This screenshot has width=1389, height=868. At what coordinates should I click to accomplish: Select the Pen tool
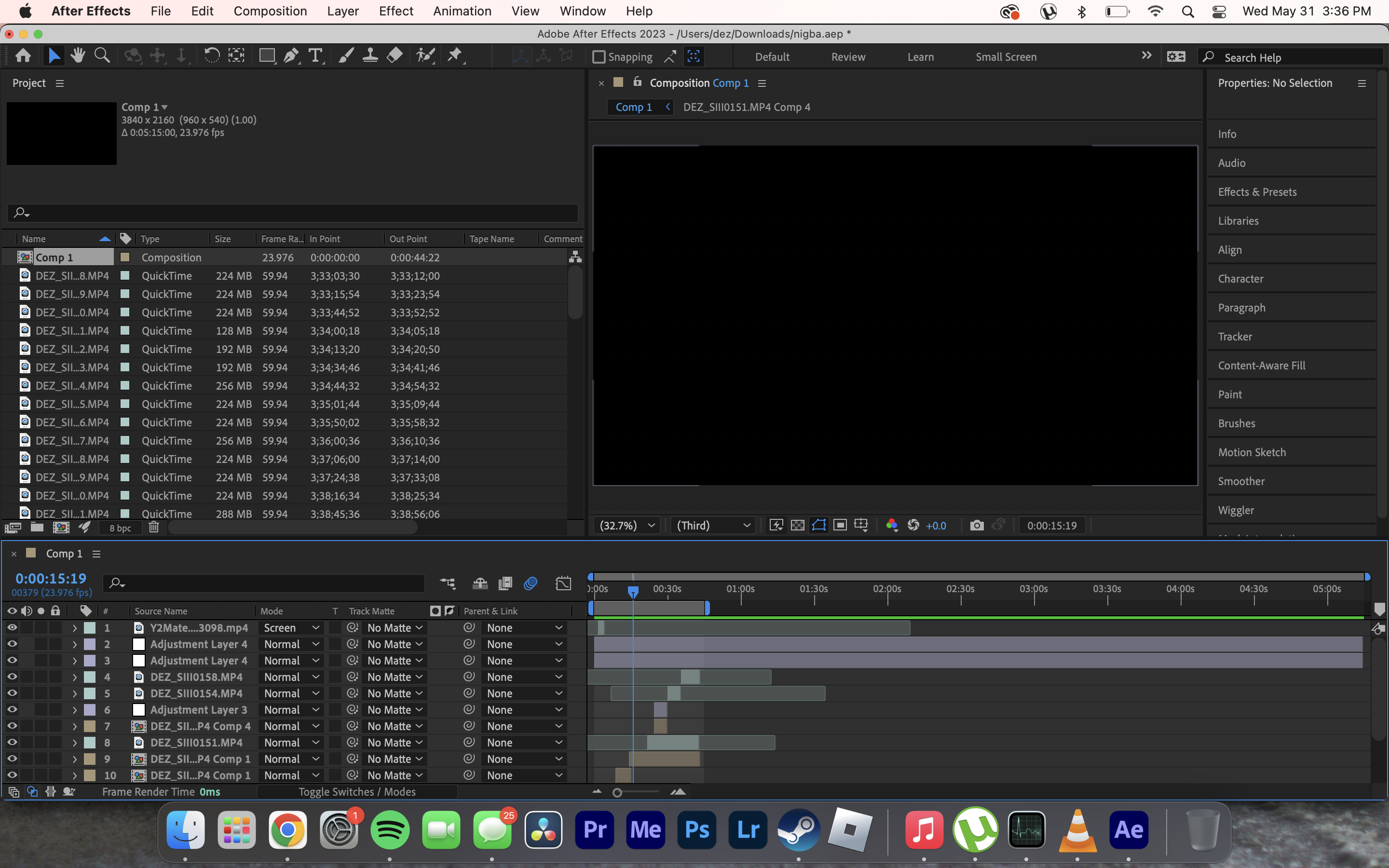(291, 55)
